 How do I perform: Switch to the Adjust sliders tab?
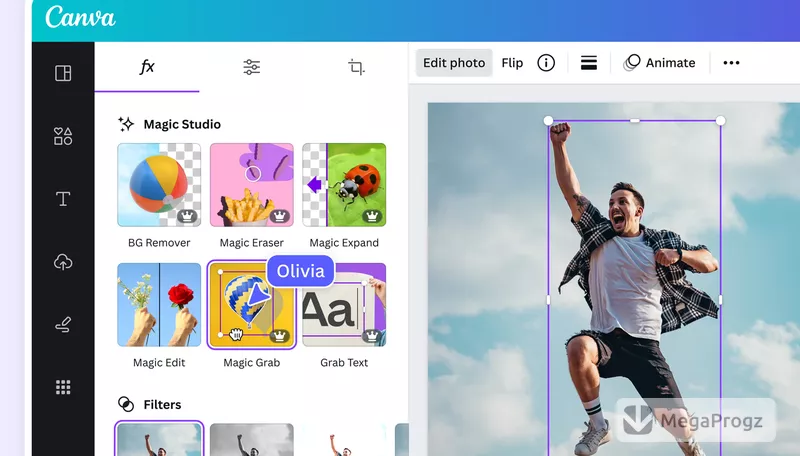tap(252, 67)
